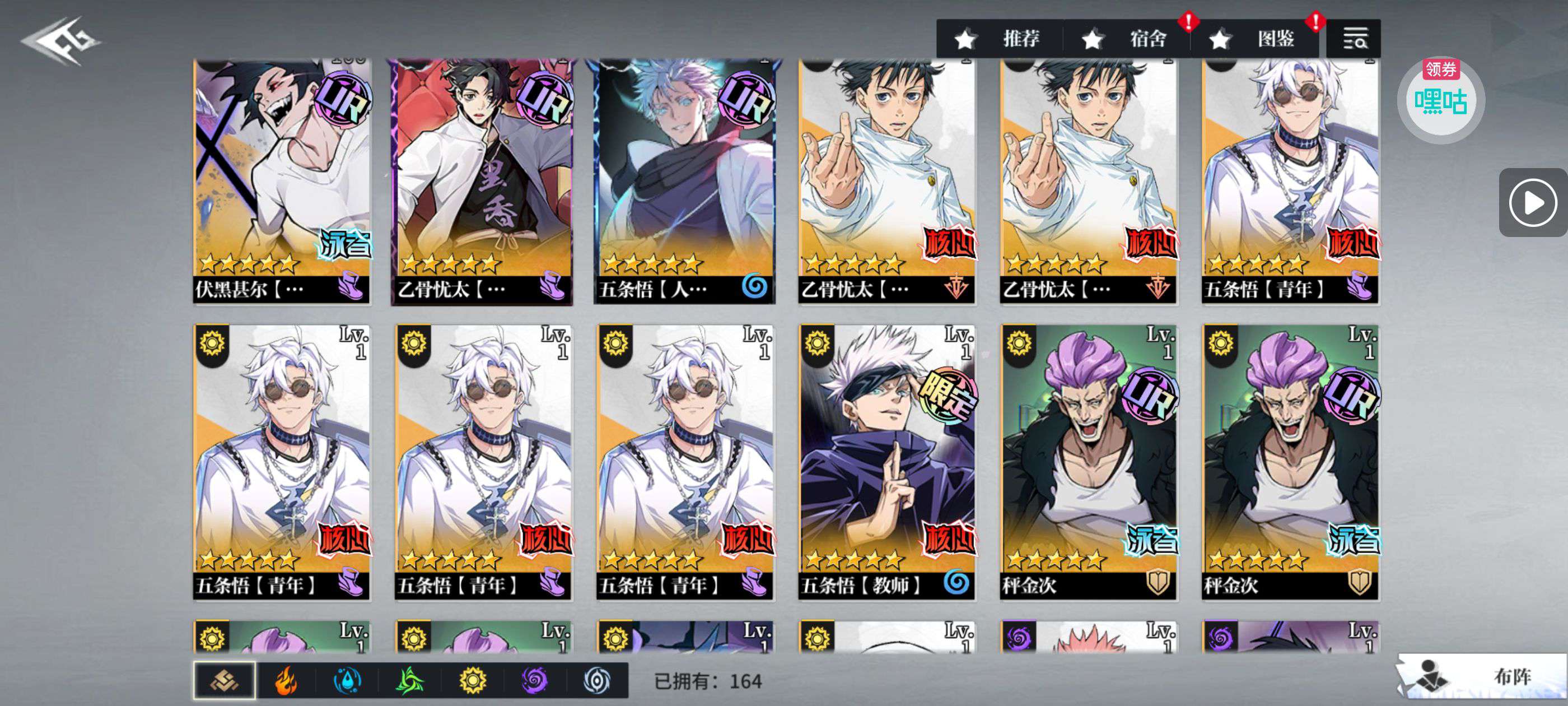Choose the red-background 乙骨忧太 UR card
This screenshot has width=1568, height=706.
pyautogui.click(x=482, y=182)
